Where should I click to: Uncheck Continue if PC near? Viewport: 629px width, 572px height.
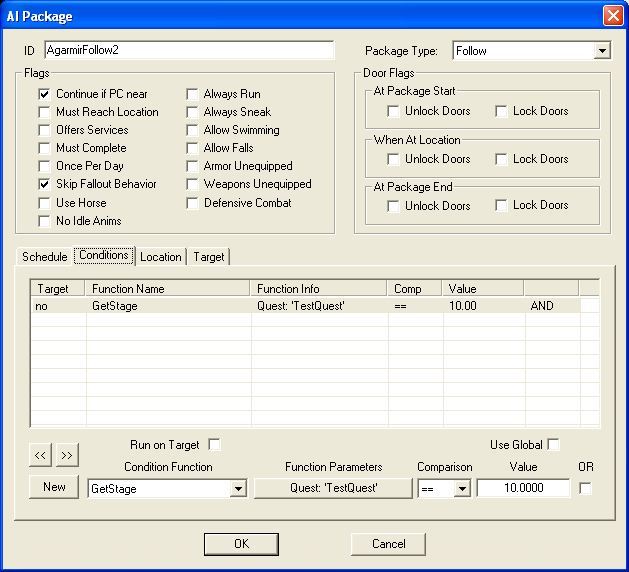44,94
